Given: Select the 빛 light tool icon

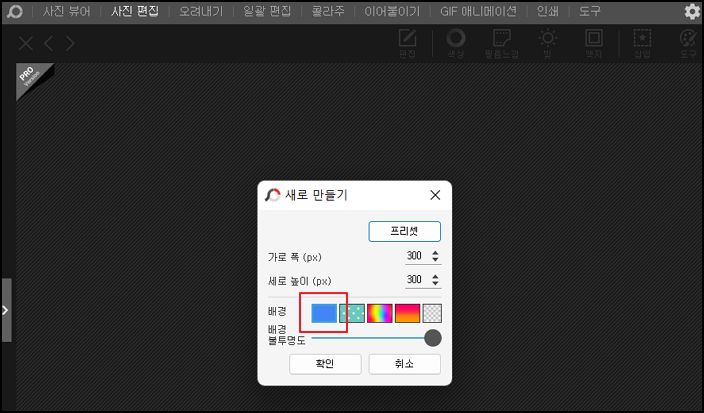Looking at the screenshot, I should point(548,44).
